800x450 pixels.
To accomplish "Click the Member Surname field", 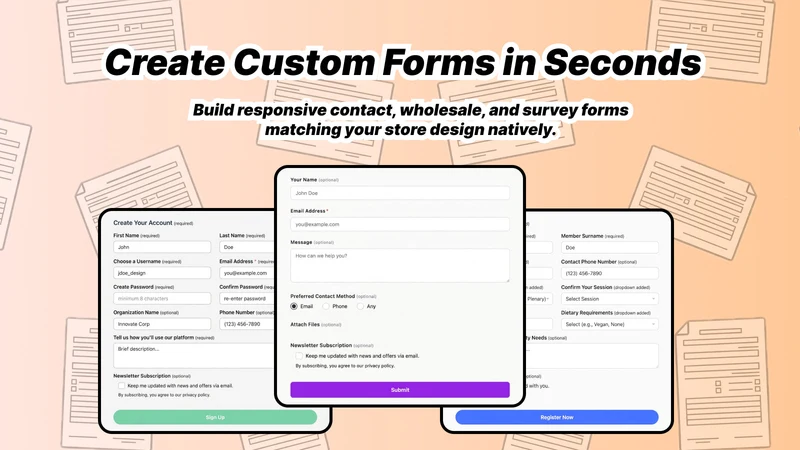I will pos(609,247).
